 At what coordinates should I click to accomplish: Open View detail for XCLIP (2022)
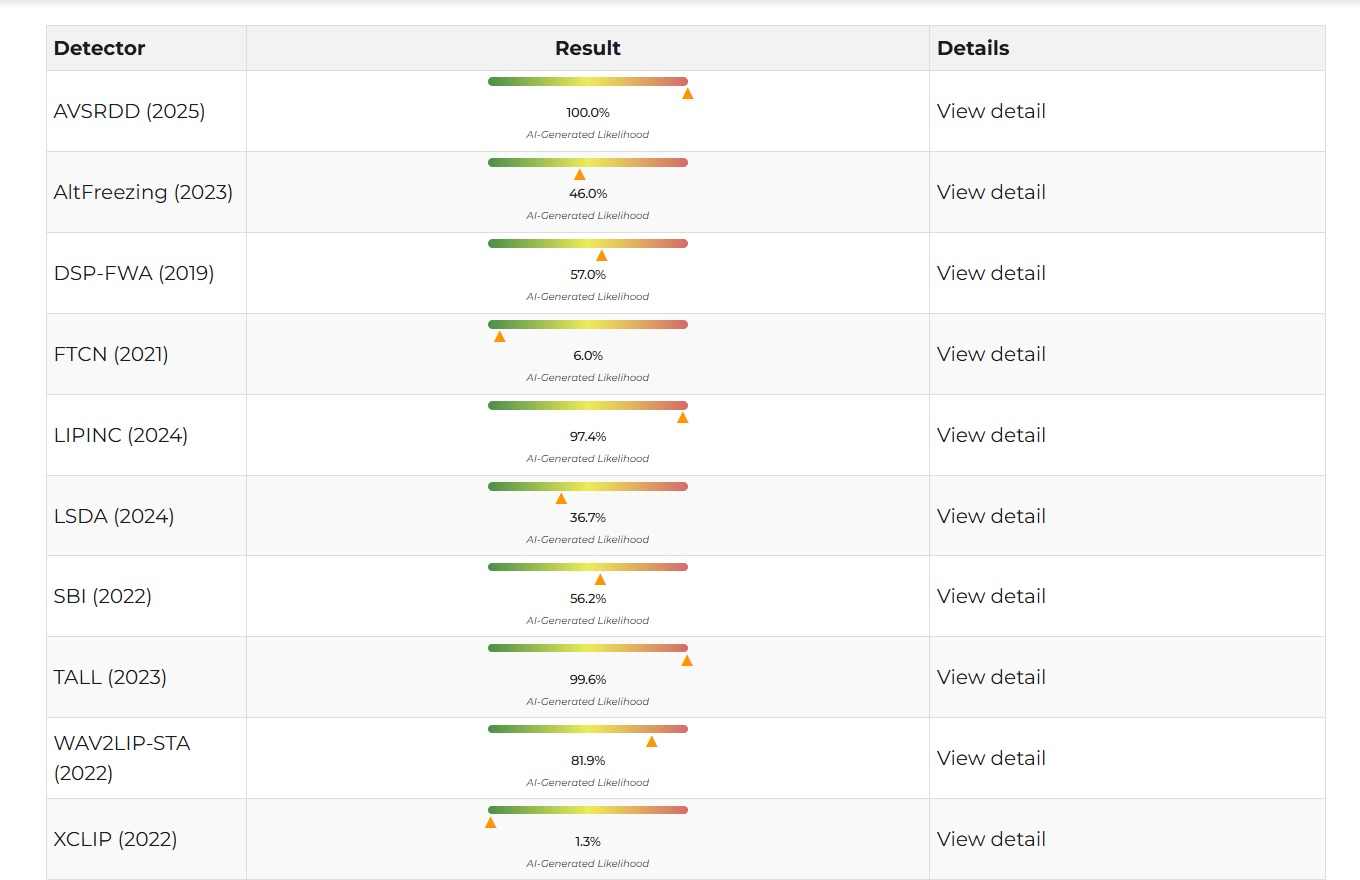pyautogui.click(x=991, y=839)
